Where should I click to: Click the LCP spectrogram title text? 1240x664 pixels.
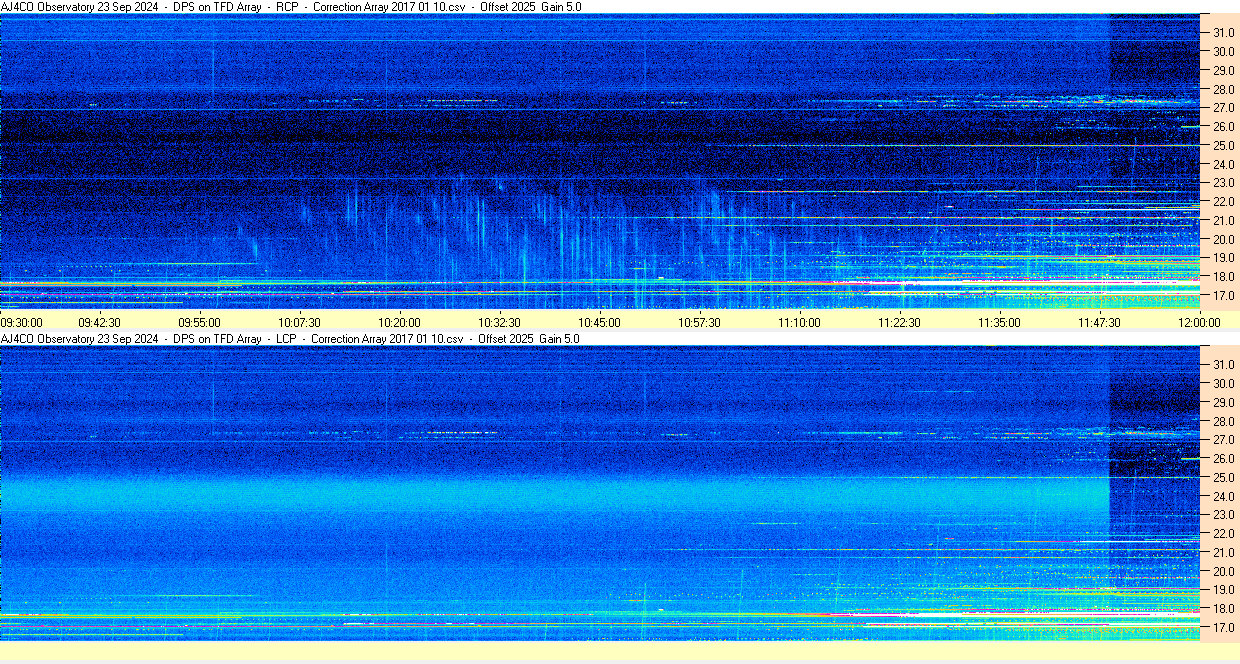[290, 339]
